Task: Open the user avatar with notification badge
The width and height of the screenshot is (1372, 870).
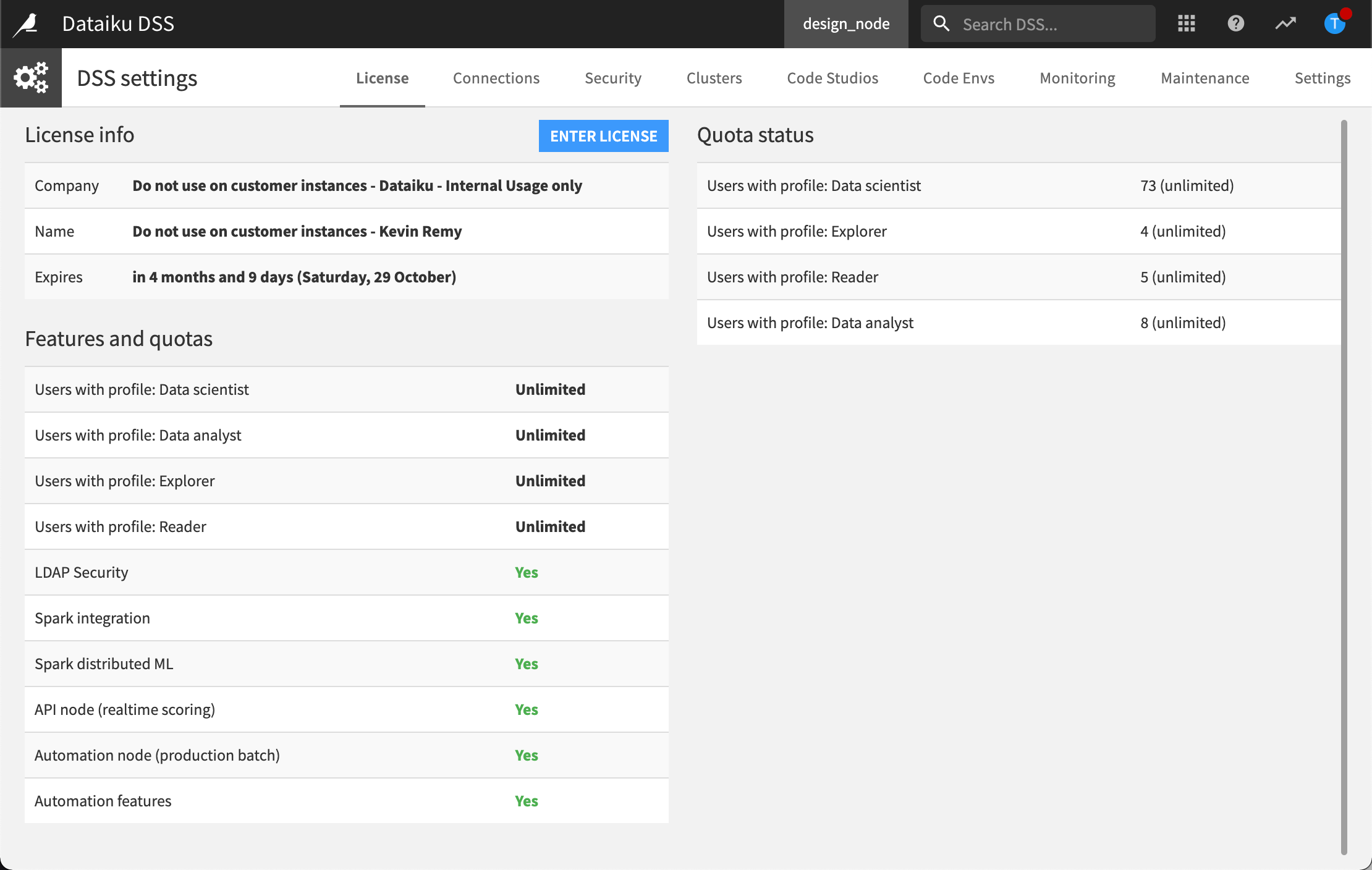Action: click(x=1335, y=25)
